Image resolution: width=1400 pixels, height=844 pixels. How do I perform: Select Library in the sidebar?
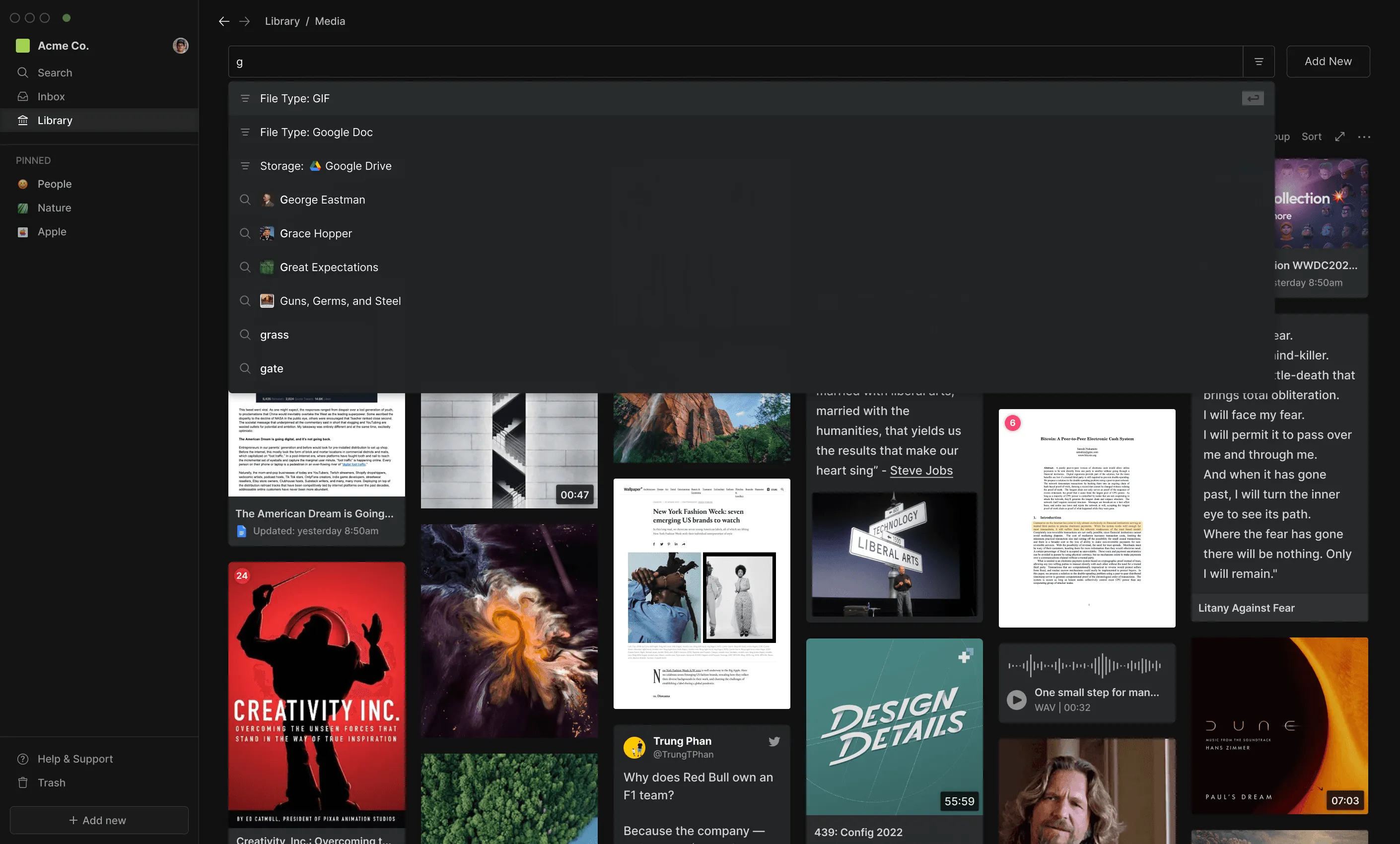pos(99,121)
